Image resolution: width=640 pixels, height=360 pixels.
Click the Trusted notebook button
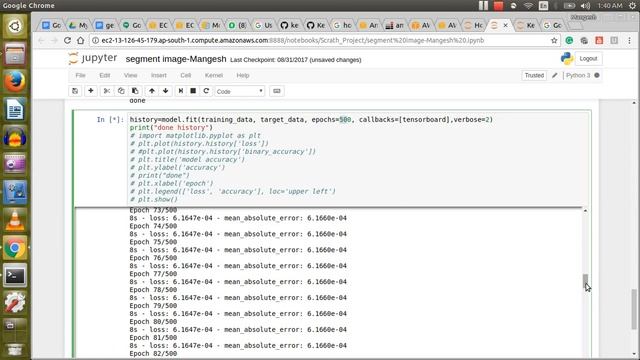(x=534, y=76)
